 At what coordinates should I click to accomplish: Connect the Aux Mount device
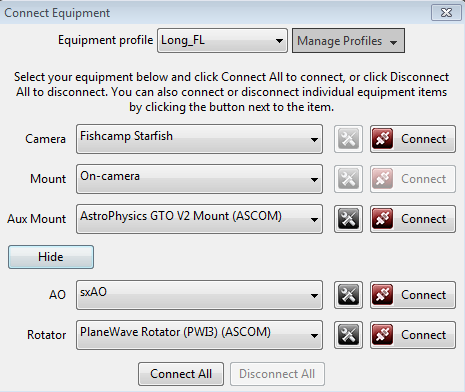413,219
